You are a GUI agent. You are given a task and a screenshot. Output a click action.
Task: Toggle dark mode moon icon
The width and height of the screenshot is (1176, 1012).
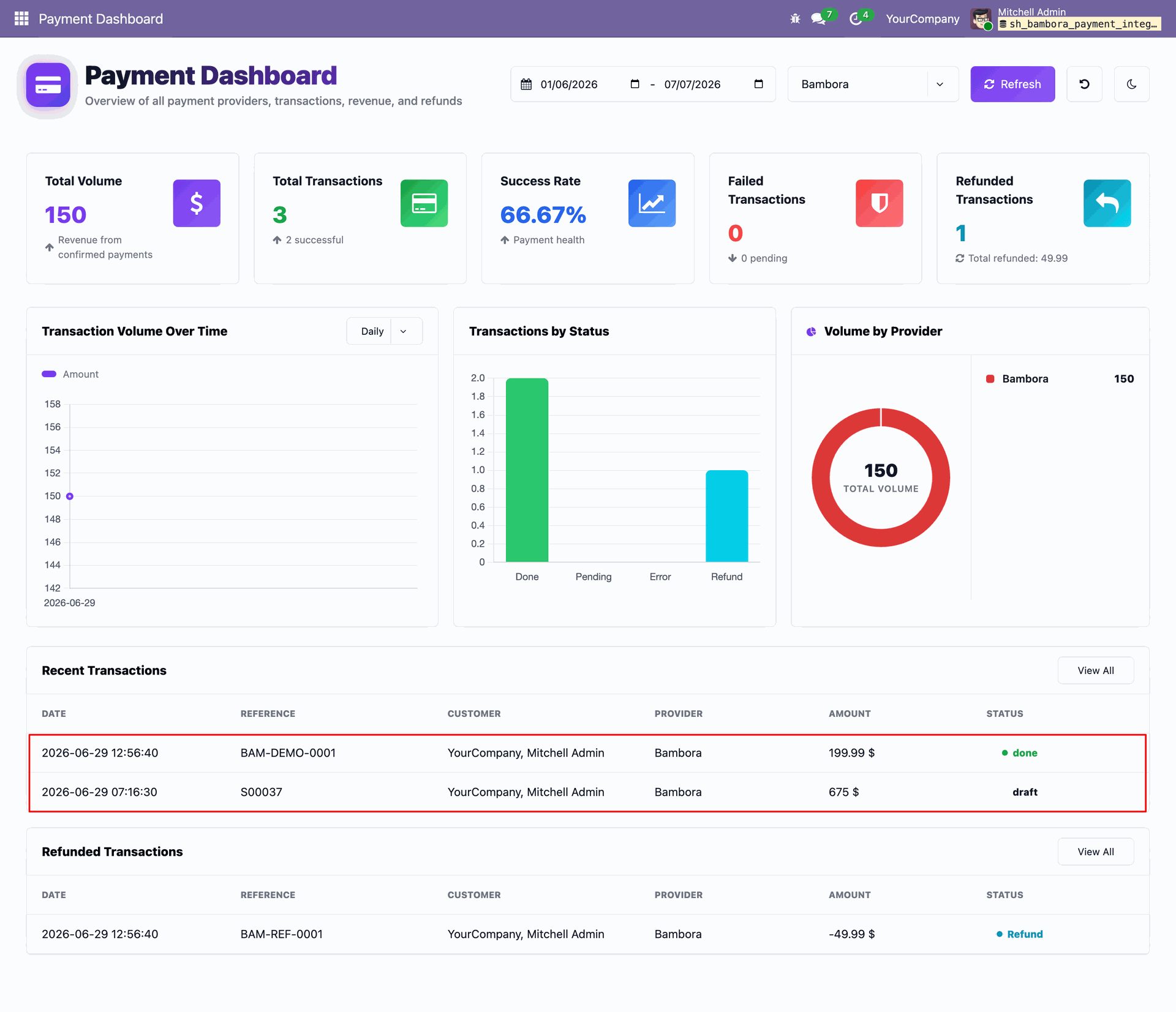(1131, 84)
